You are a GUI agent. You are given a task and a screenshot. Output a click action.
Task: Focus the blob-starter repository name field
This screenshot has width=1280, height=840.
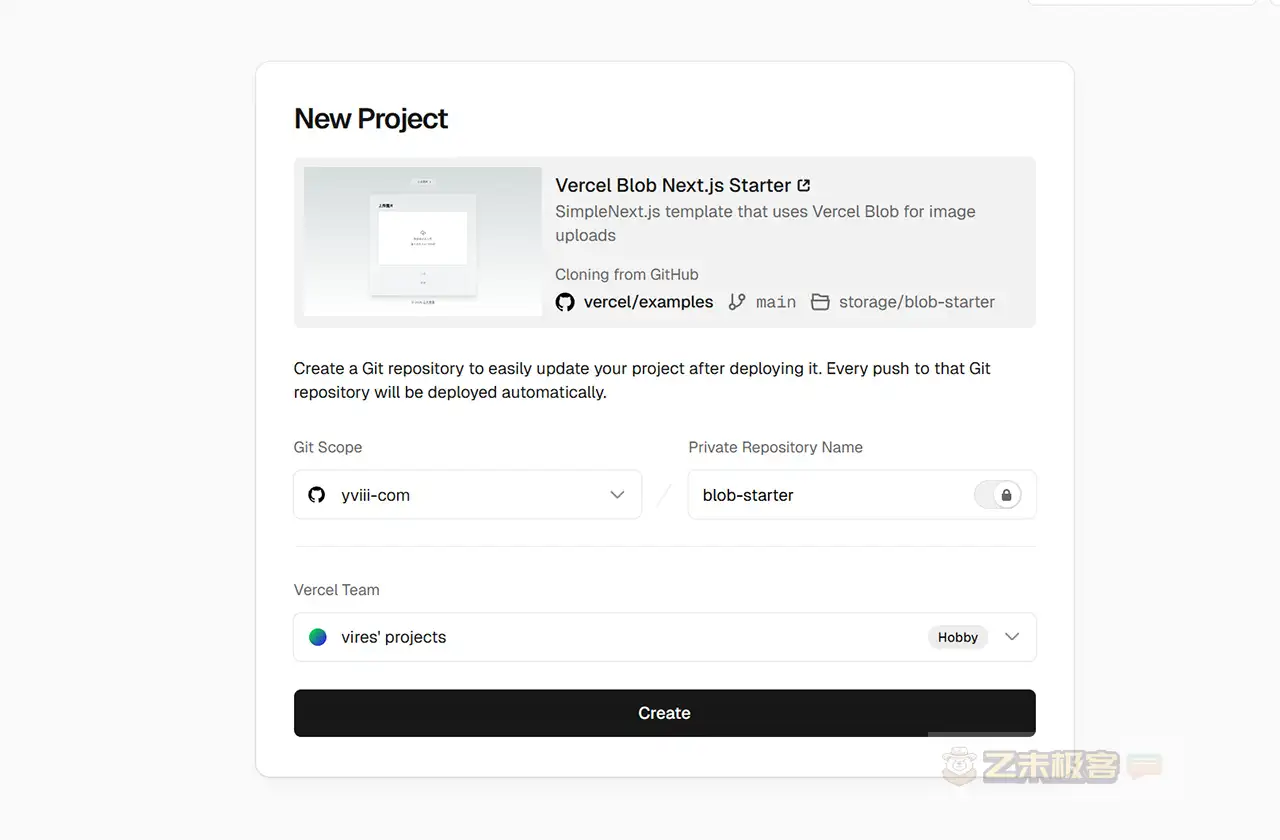click(830, 495)
